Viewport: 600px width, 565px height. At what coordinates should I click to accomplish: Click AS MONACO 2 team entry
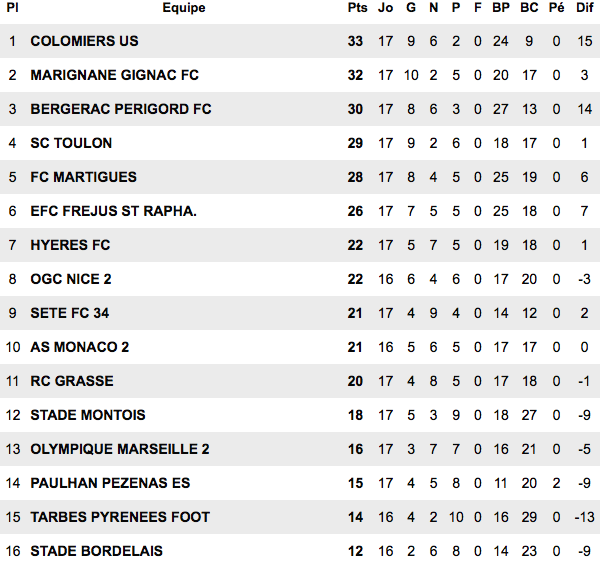click(80, 347)
